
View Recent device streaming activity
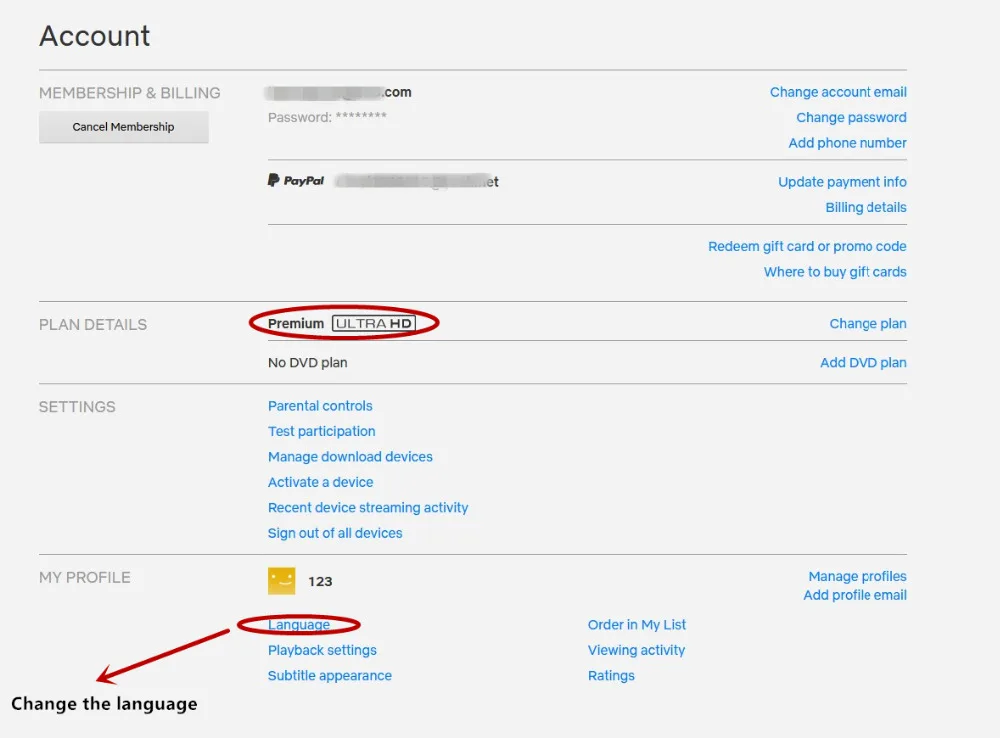[368, 508]
